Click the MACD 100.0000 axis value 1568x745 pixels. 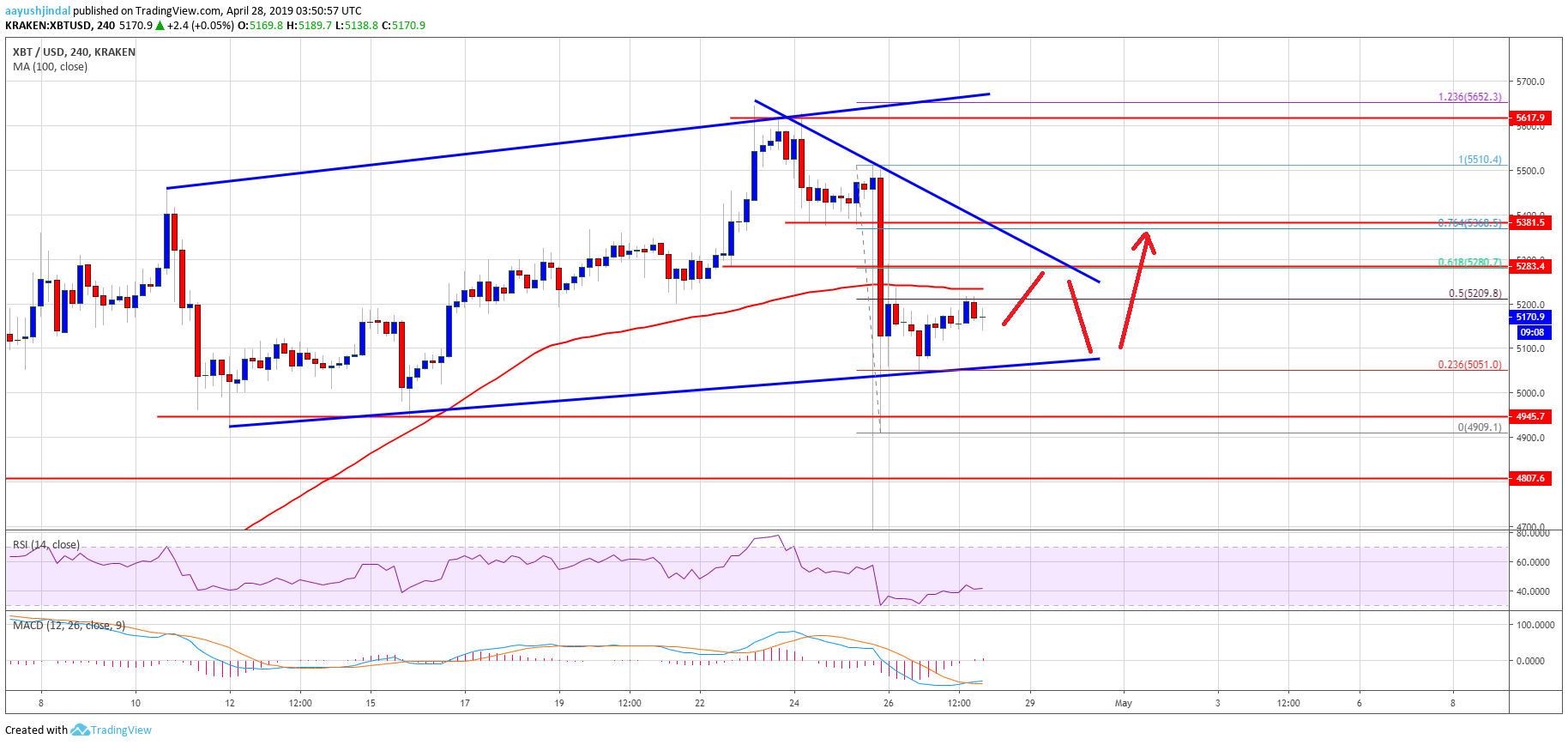tap(1535, 625)
